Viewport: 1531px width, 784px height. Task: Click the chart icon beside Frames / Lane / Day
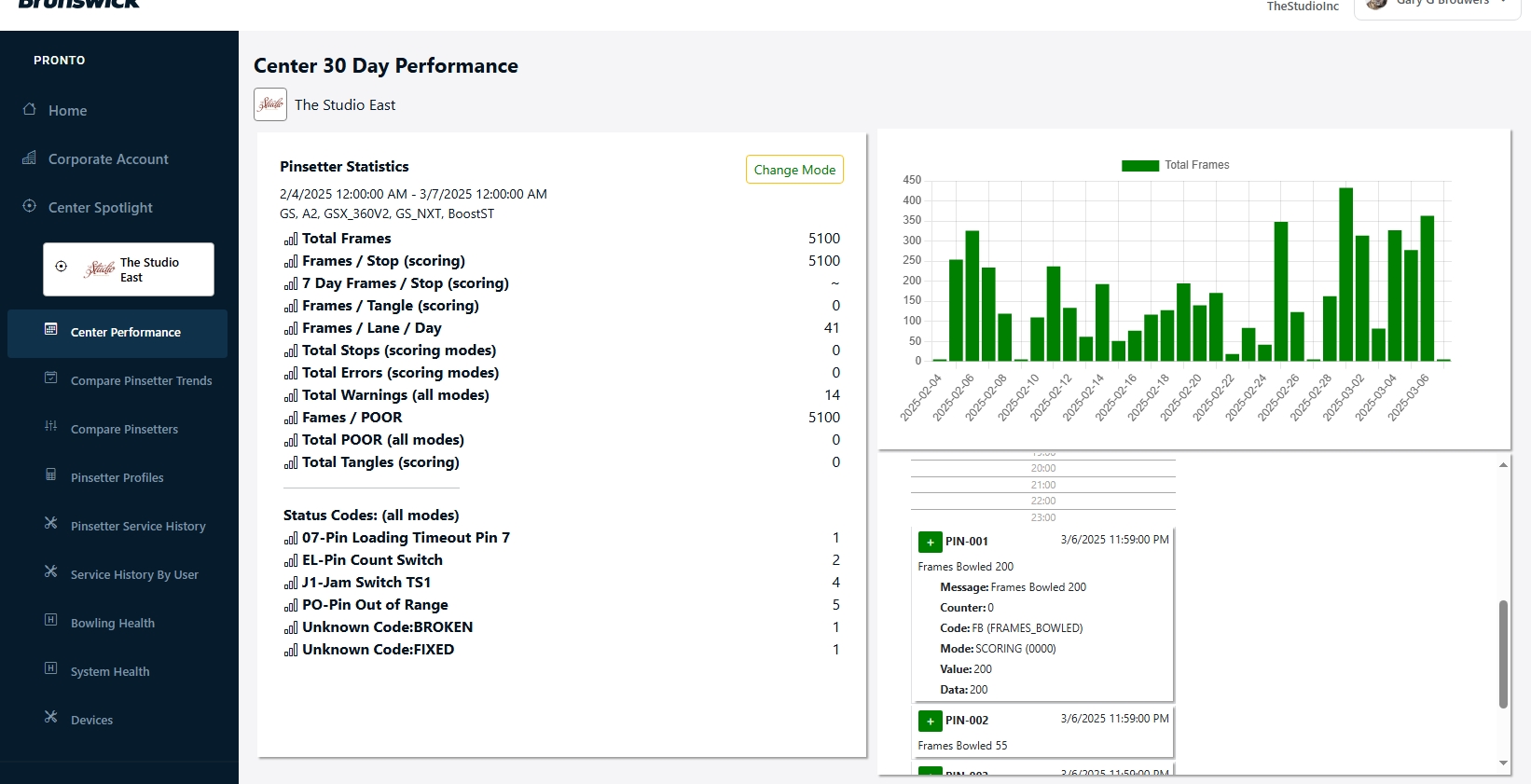pos(291,328)
